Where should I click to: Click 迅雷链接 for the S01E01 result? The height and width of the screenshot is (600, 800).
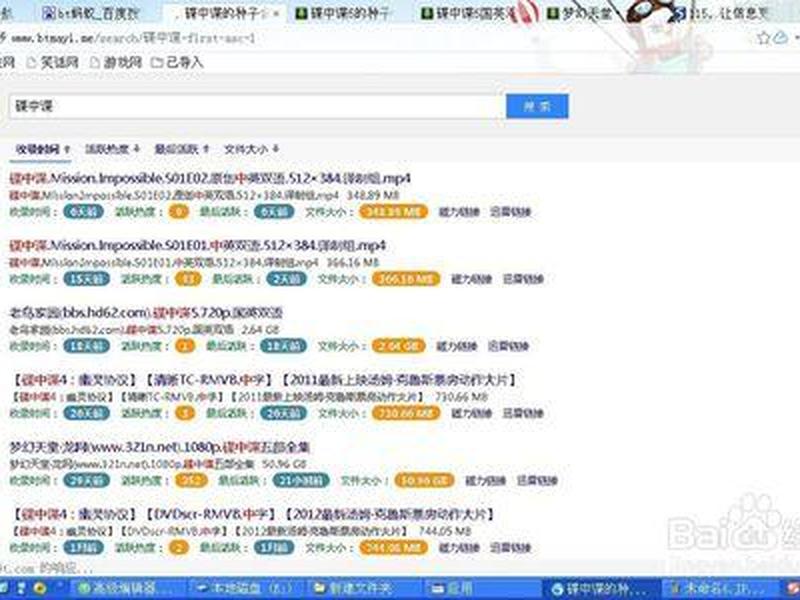[523, 279]
